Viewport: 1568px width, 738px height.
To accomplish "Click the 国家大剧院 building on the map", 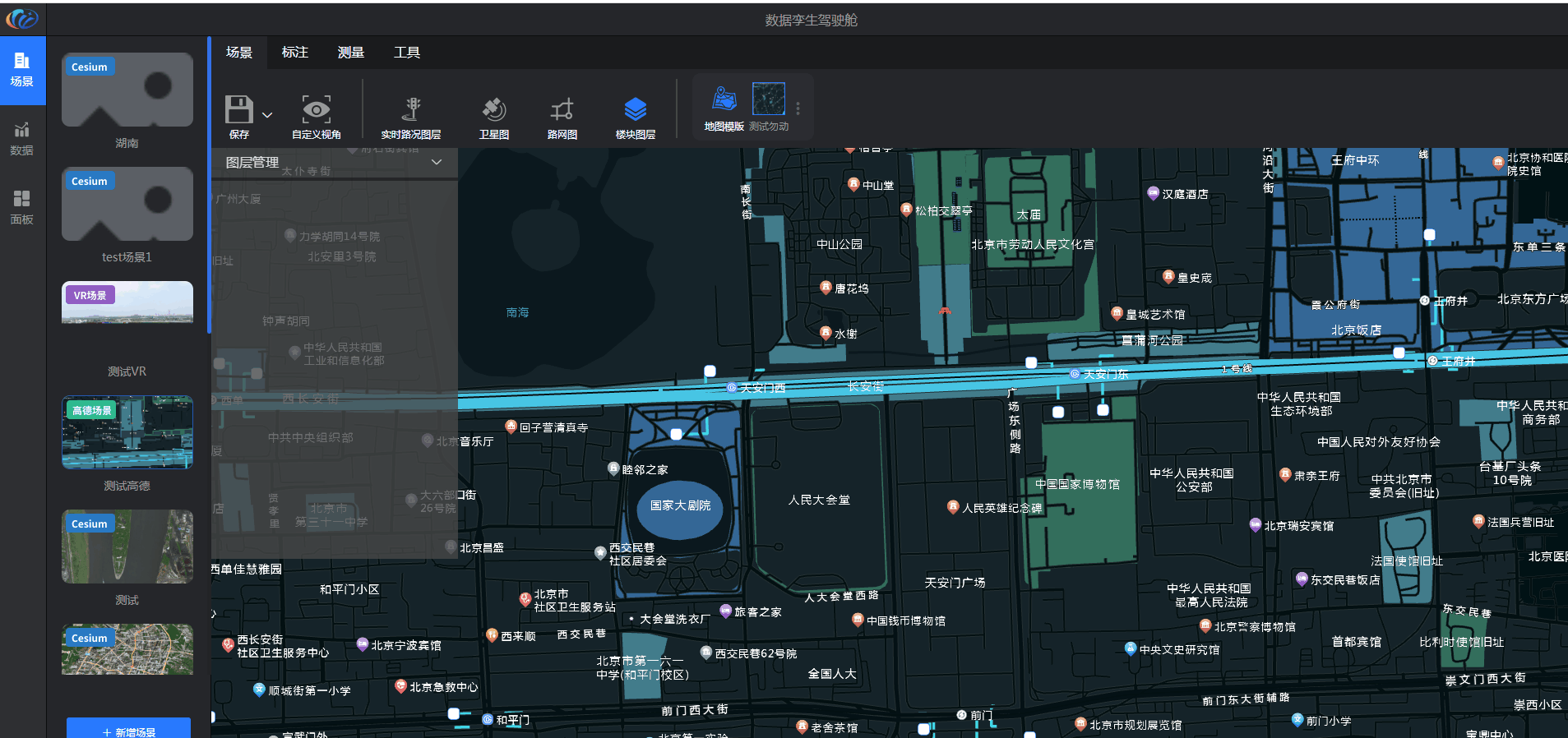I will 680,506.
